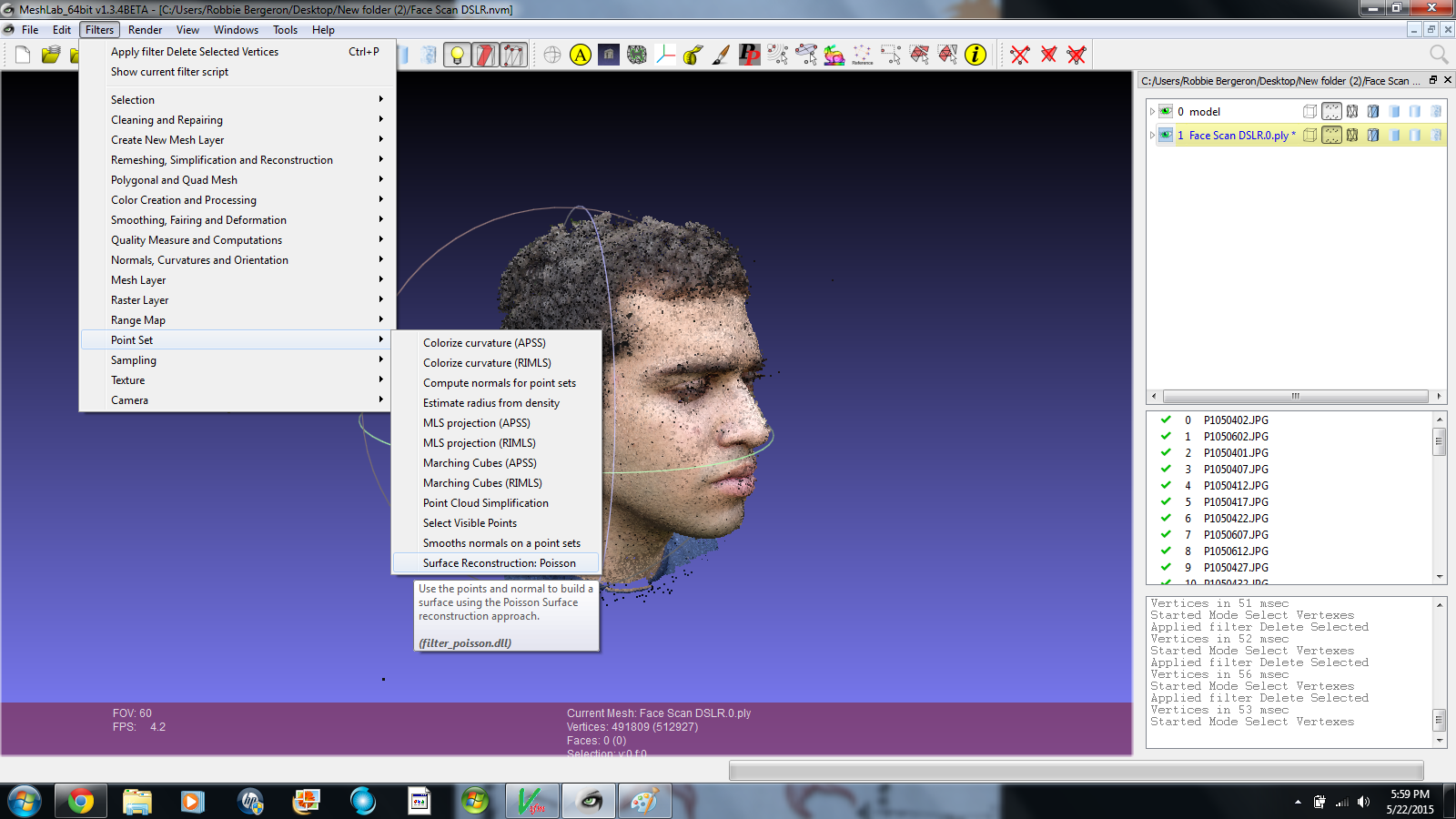The height and width of the screenshot is (819, 1456).
Task: Click the yellow Info icon
Action: [x=976, y=55]
